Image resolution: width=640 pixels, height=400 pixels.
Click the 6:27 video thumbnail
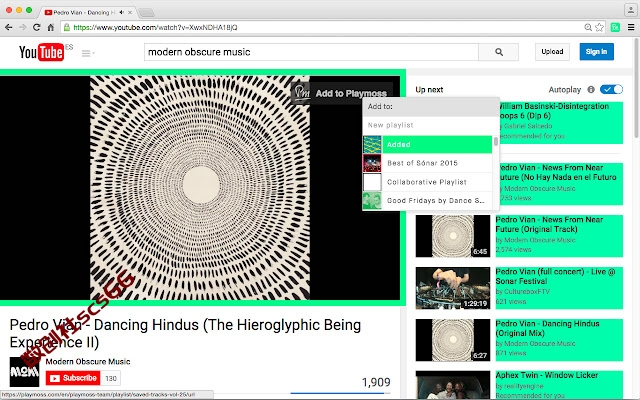pyautogui.click(x=453, y=340)
